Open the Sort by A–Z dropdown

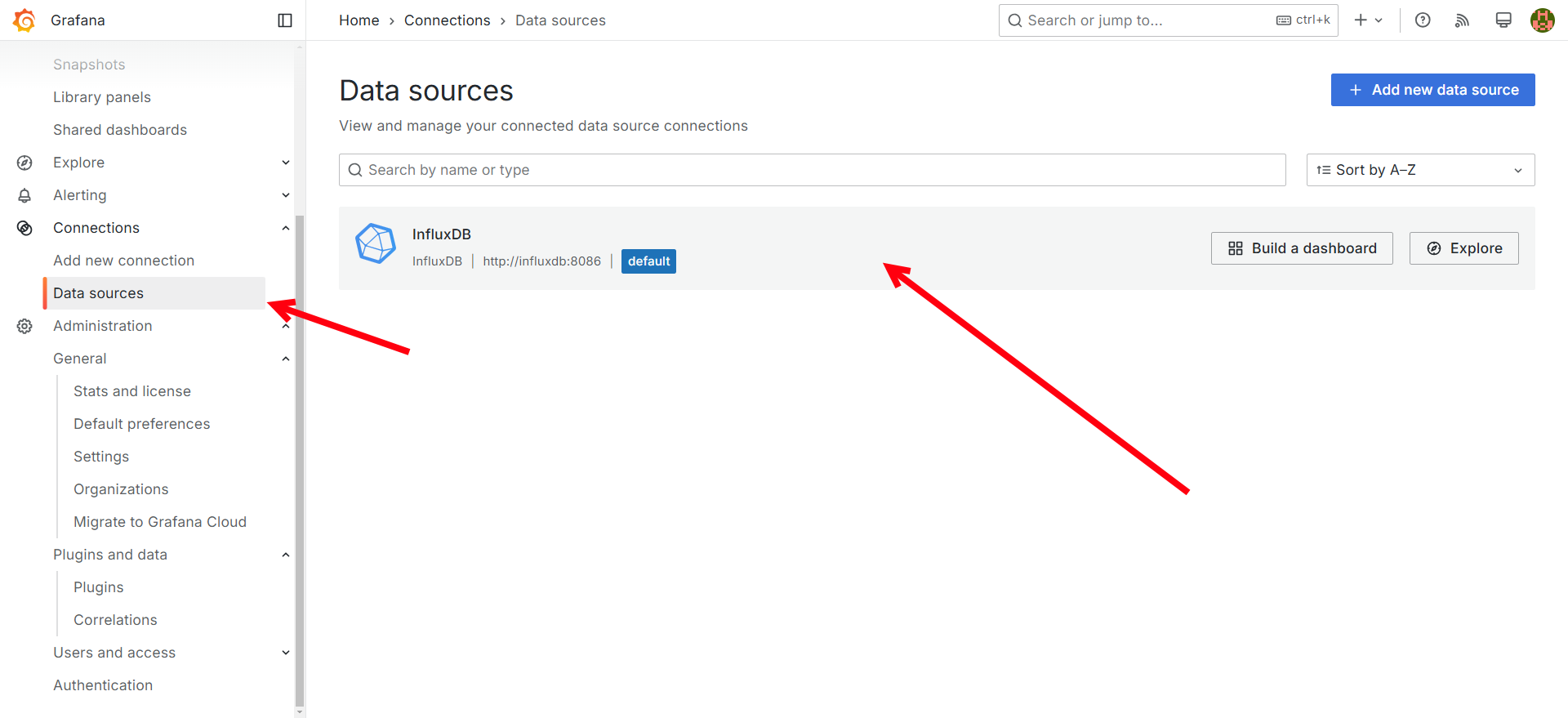click(x=1419, y=170)
